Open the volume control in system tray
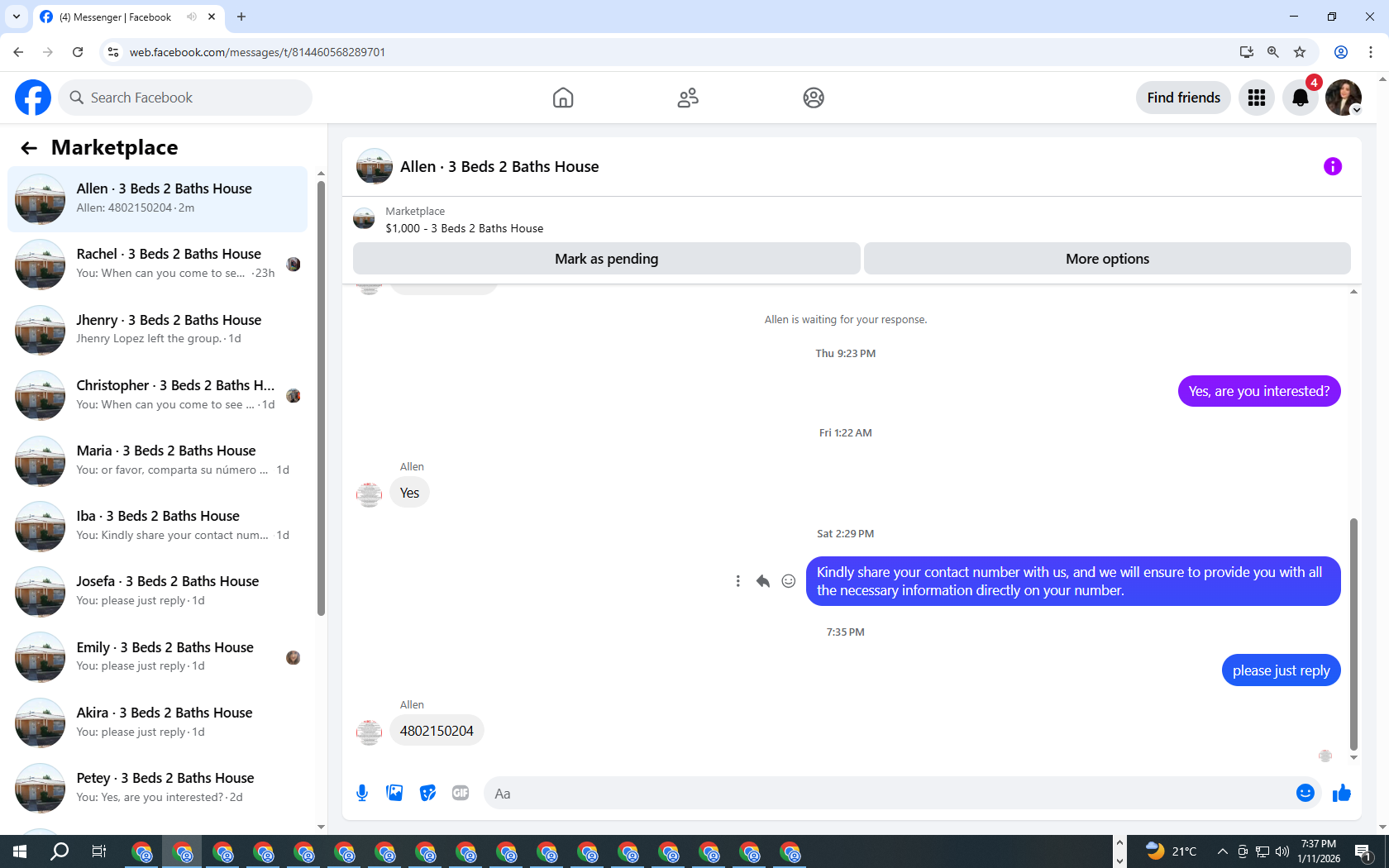The width and height of the screenshot is (1389, 868). point(1282,851)
